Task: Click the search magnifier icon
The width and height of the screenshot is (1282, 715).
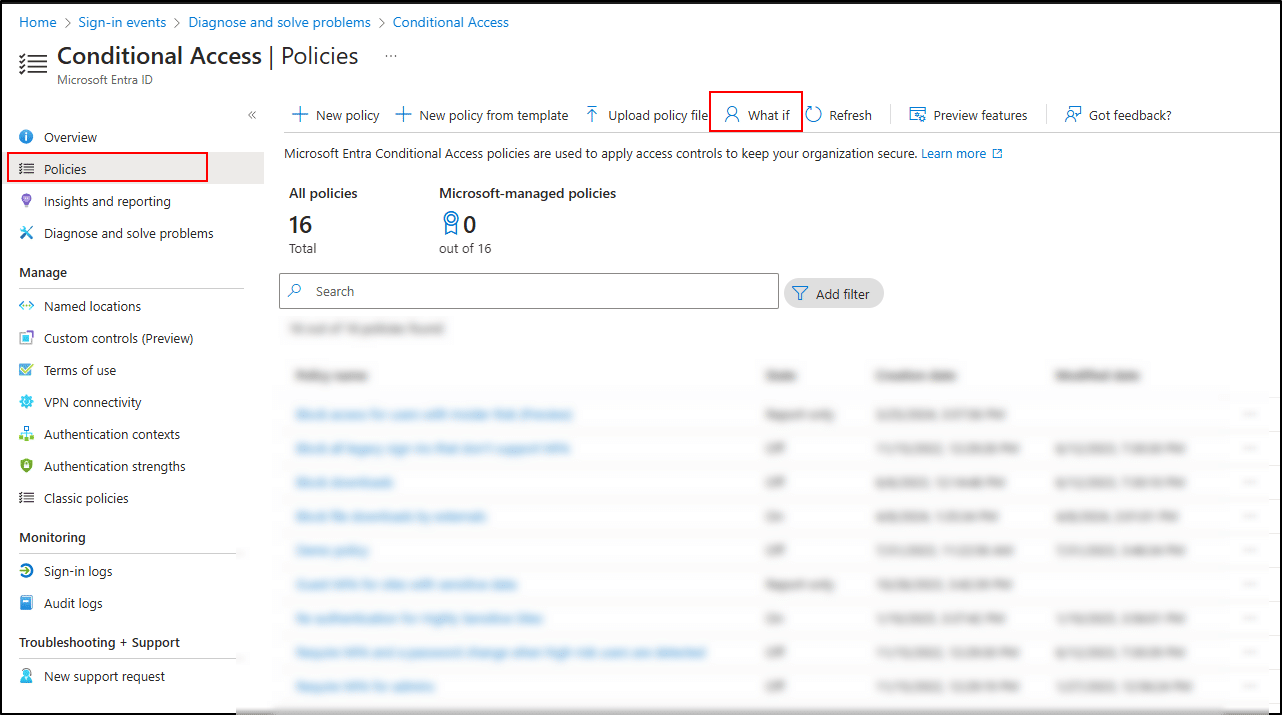Action: [295, 291]
